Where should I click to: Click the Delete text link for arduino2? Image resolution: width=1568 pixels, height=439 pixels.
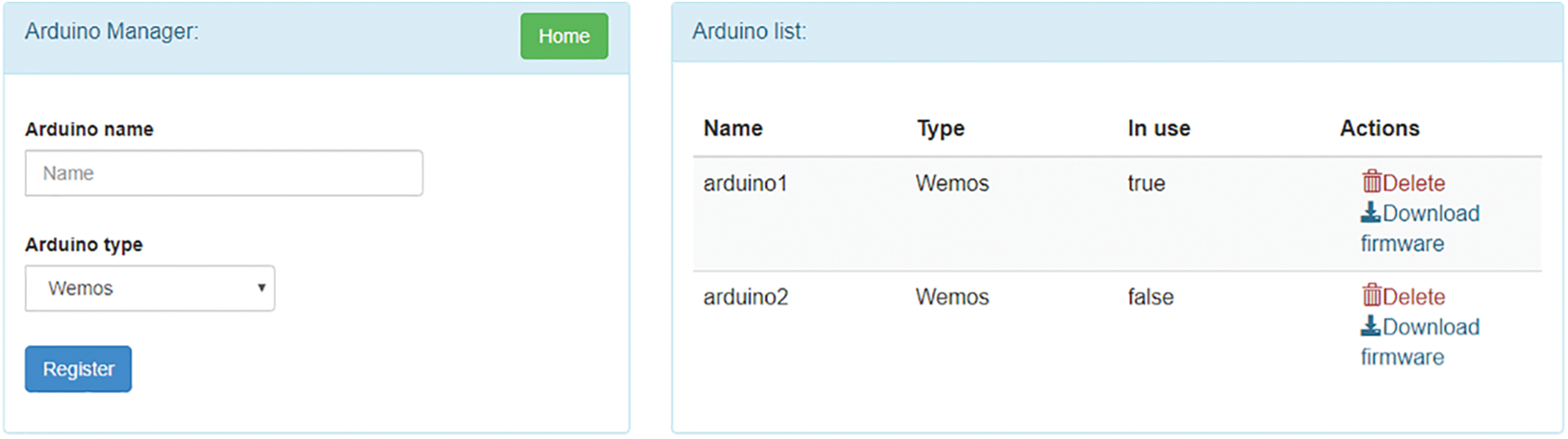(x=1413, y=297)
